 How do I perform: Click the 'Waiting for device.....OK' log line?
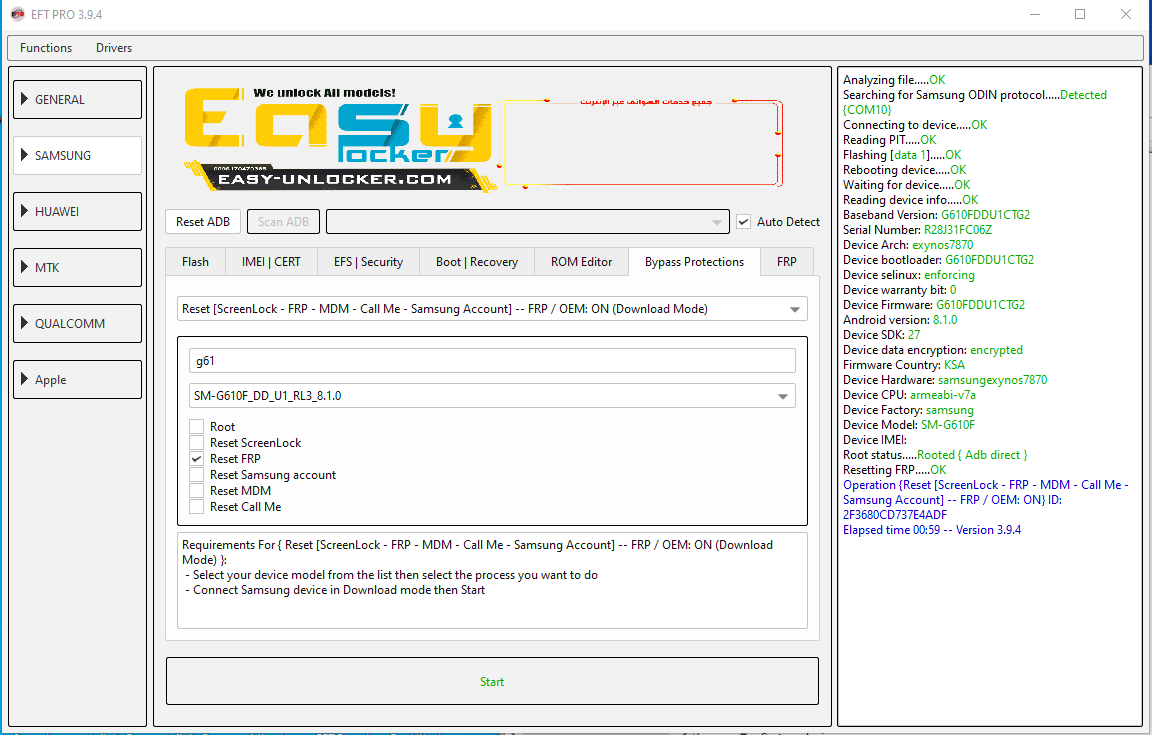906,185
